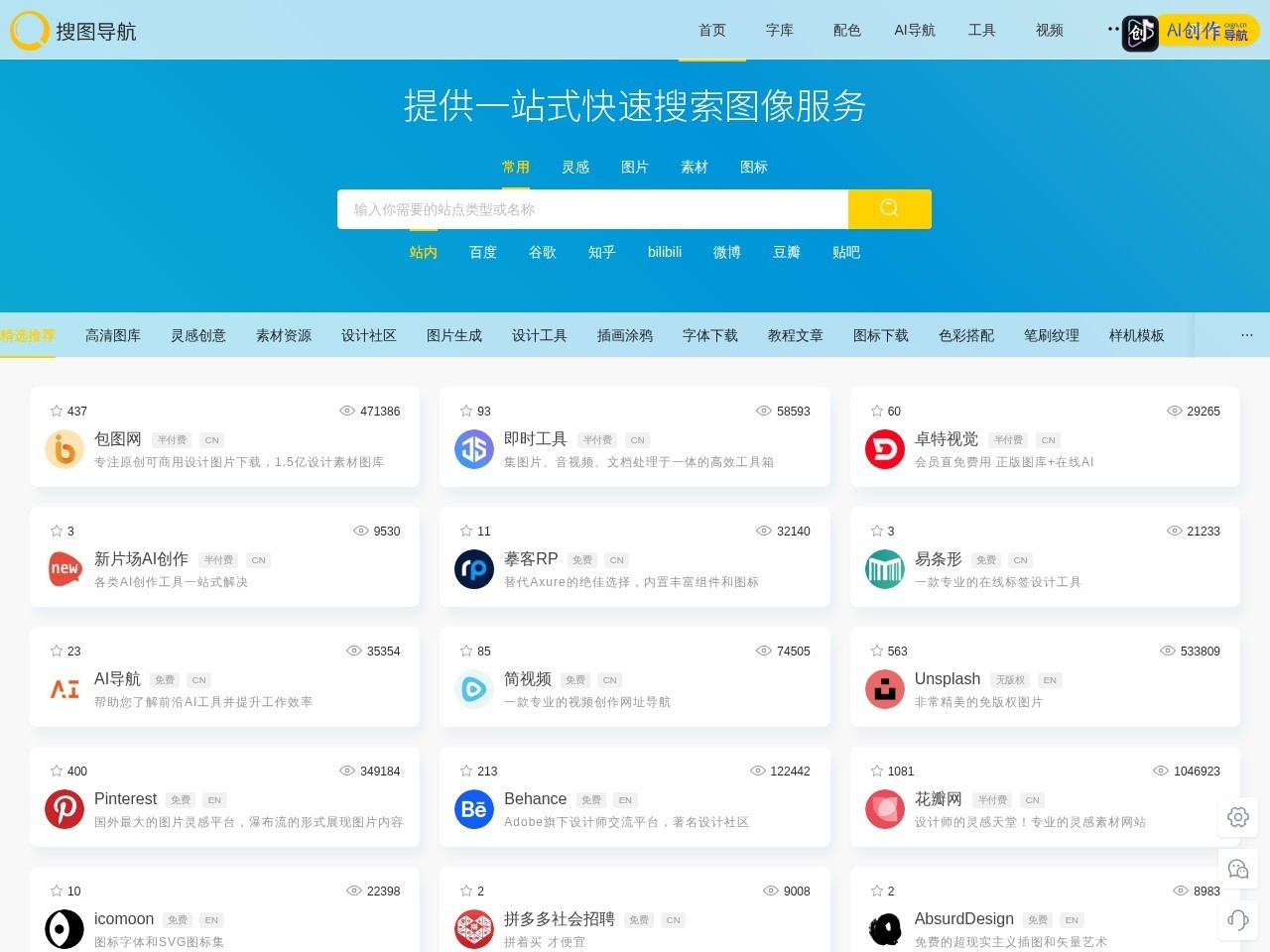Click the 搜图导航 logo icon

click(30, 31)
